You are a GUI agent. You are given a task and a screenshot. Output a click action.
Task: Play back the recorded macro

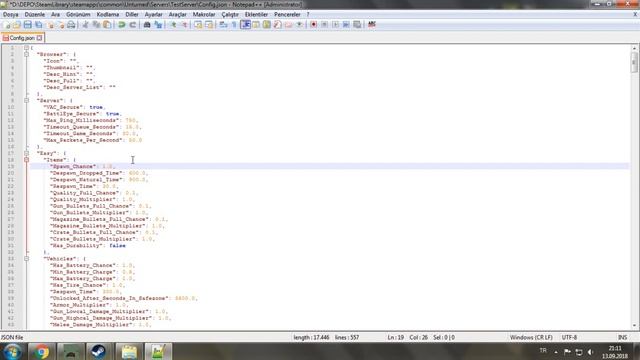pos(335,25)
